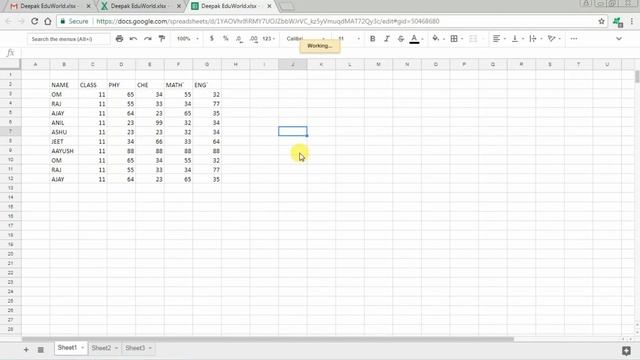
Task: Click the NAME header cell
Action: (64, 85)
